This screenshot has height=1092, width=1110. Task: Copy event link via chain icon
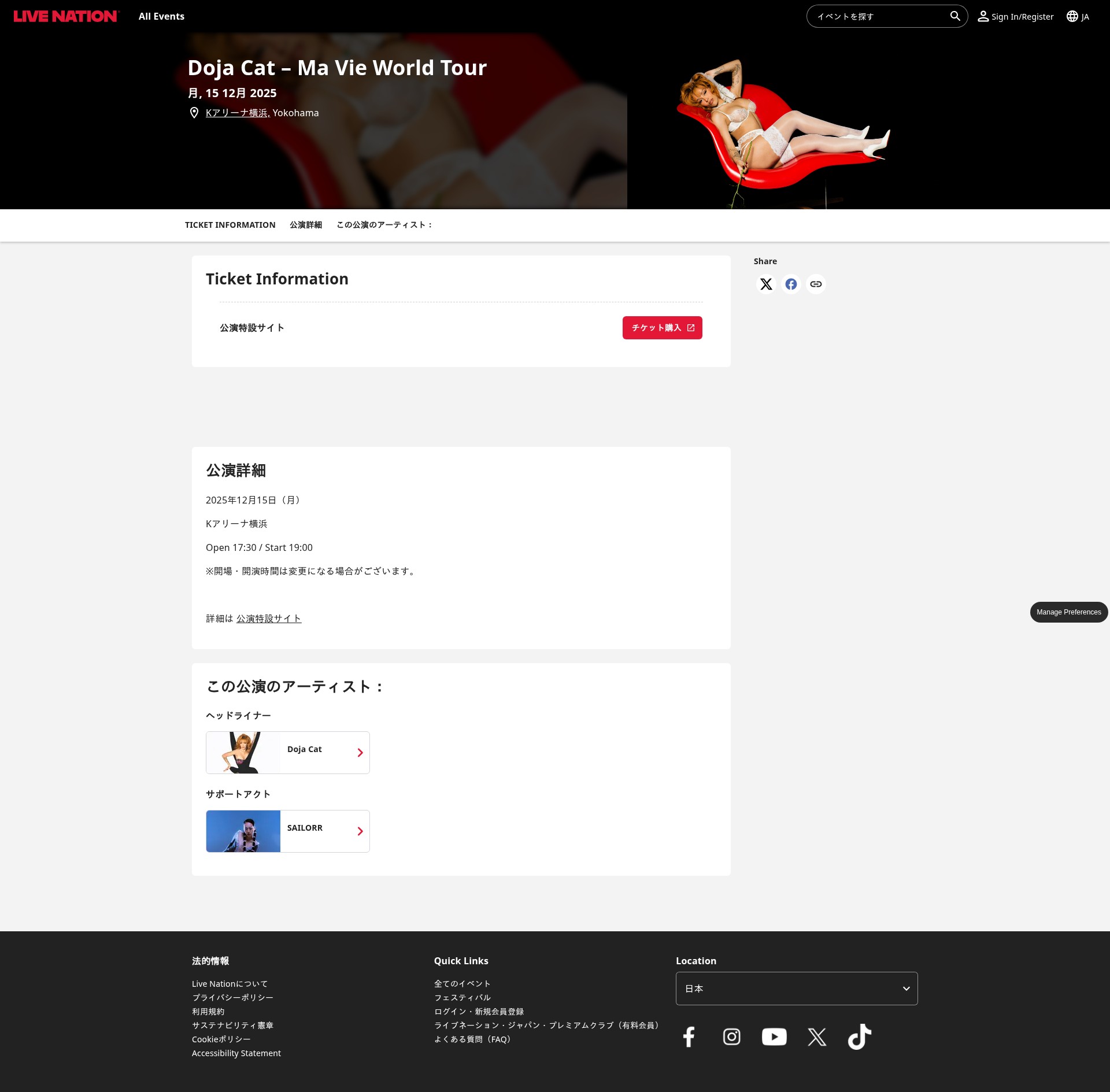(x=816, y=284)
